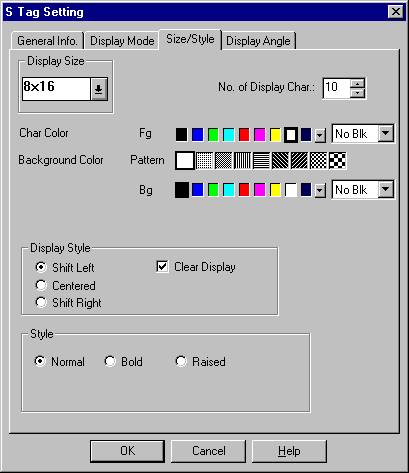Pick the red Fg character color
The height and width of the screenshot is (473, 409).
pyautogui.click(x=244, y=135)
